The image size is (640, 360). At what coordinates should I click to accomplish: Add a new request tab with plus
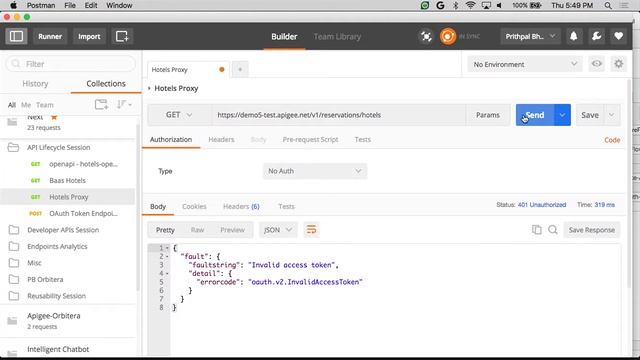click(x=240, y=69)
